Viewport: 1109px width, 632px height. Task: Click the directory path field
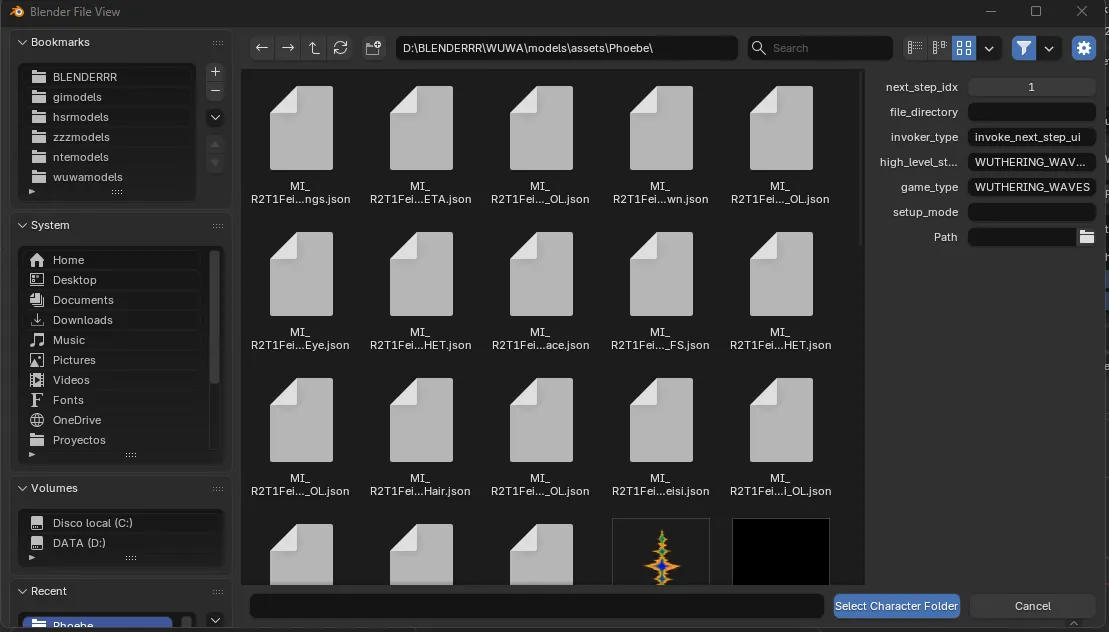[566, 48]
